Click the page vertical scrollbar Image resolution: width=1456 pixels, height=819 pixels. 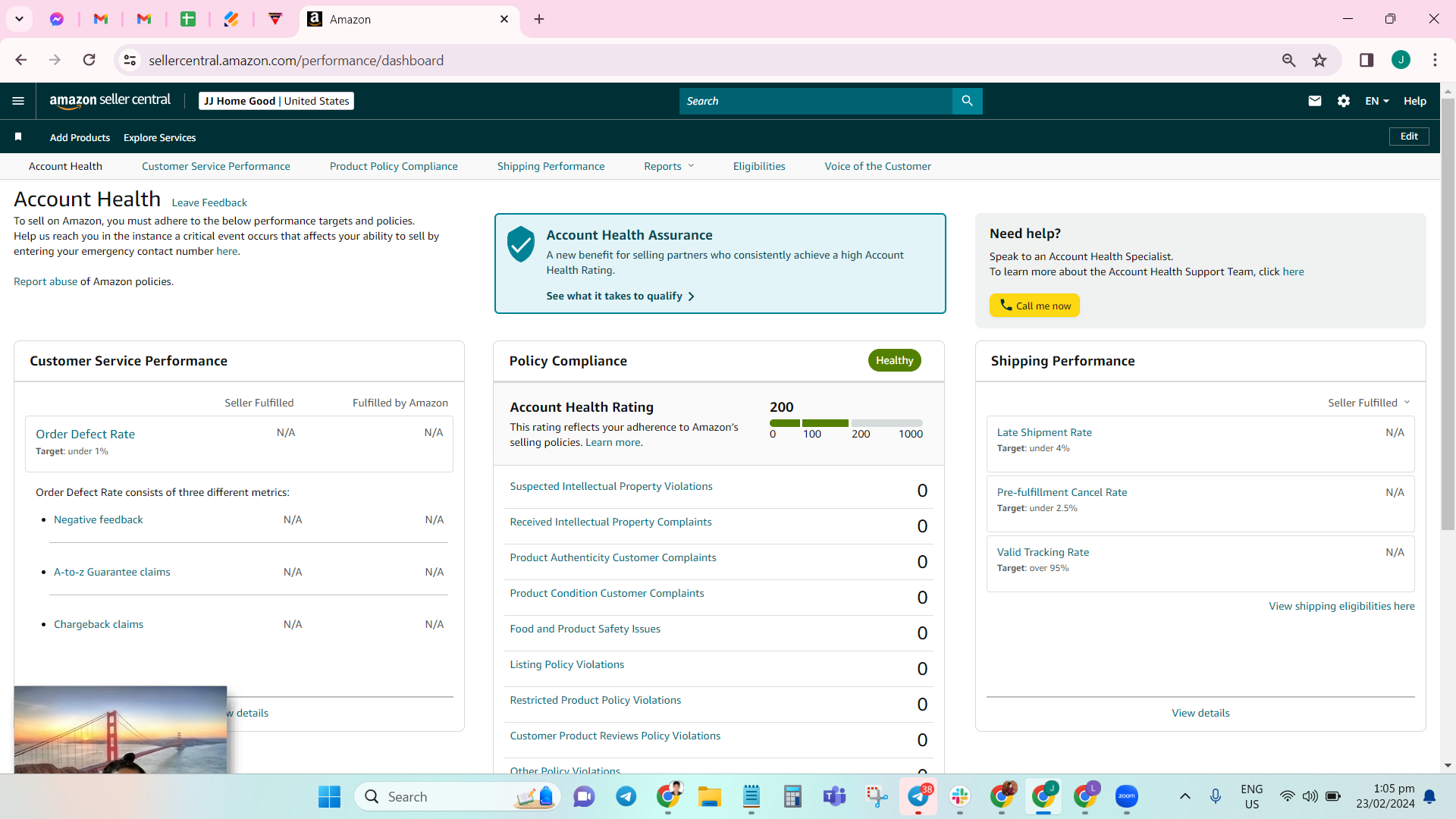(1448, 315)
